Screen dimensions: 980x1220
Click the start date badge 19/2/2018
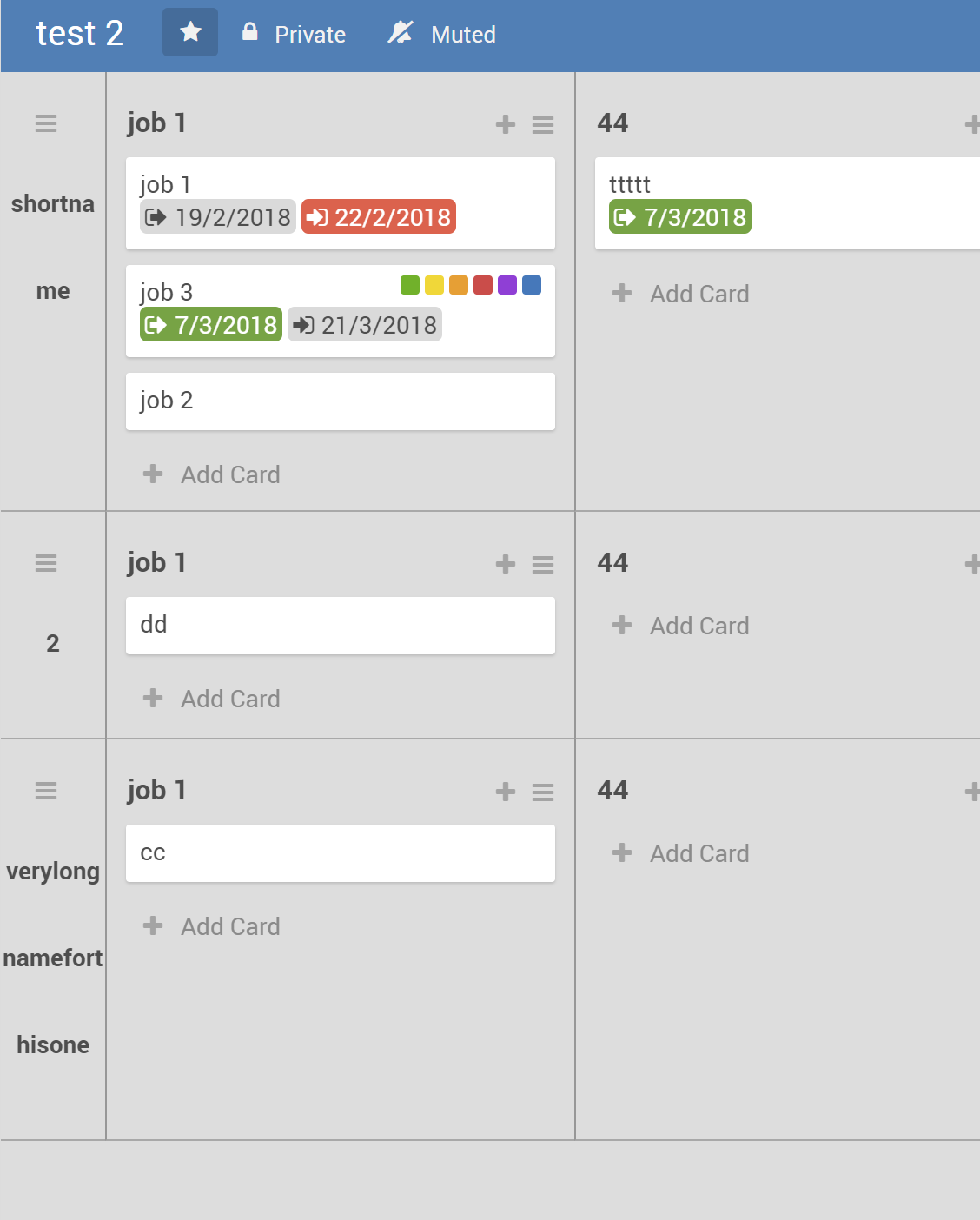217,216
